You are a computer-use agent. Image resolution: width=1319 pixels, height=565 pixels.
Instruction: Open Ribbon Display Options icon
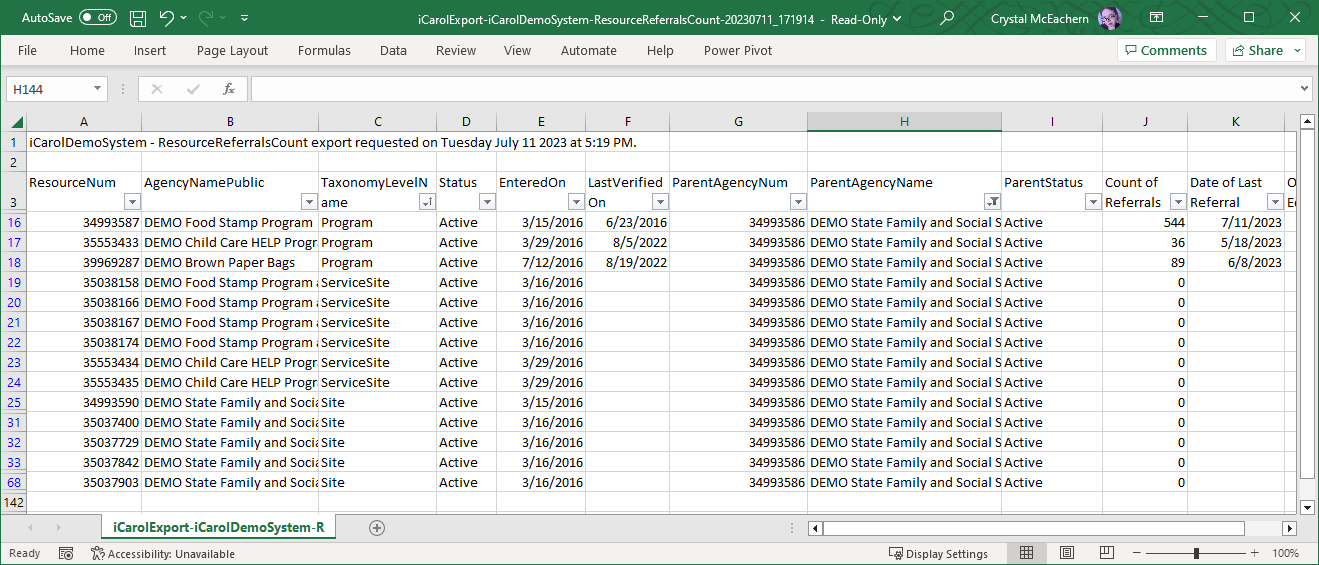[1156, 18]
